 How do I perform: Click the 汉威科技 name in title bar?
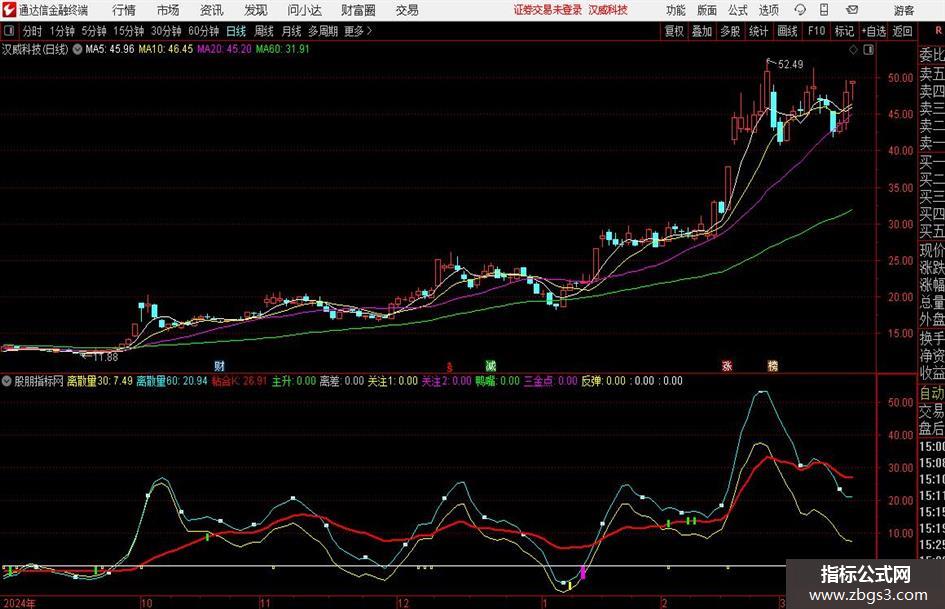coord(608,10)
